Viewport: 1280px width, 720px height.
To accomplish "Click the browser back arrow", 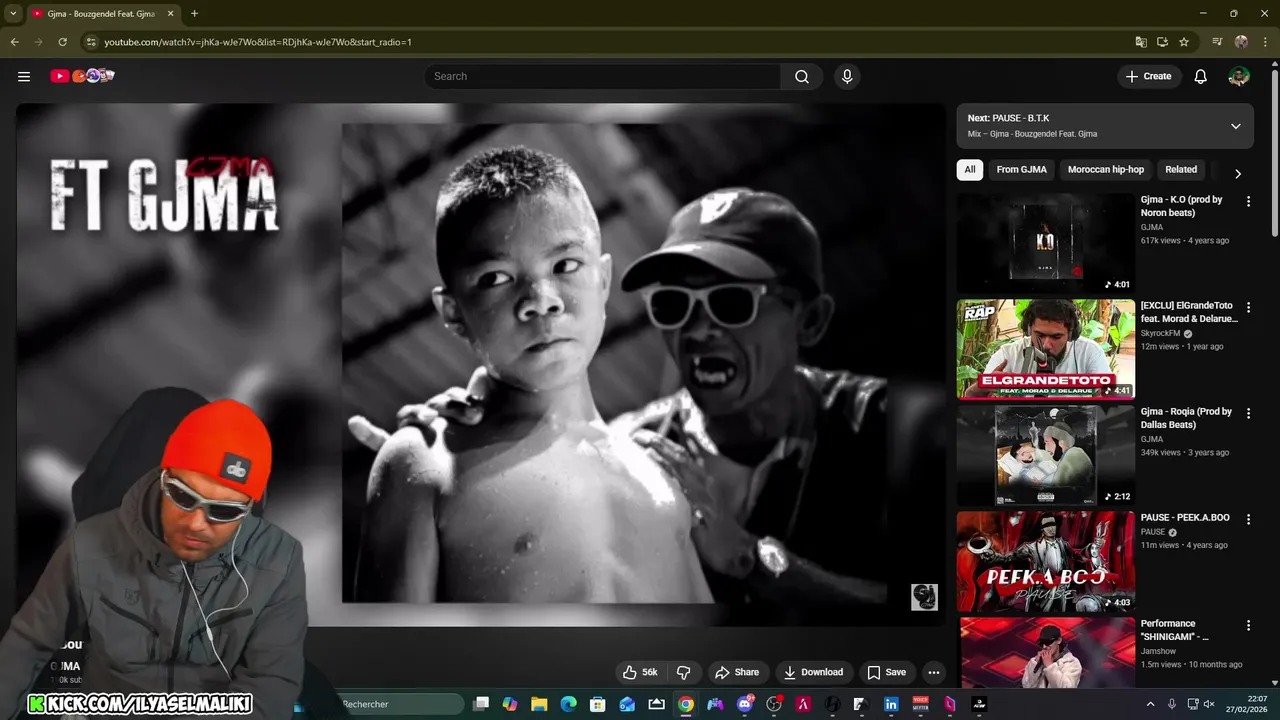I will (x=14, y=42).
